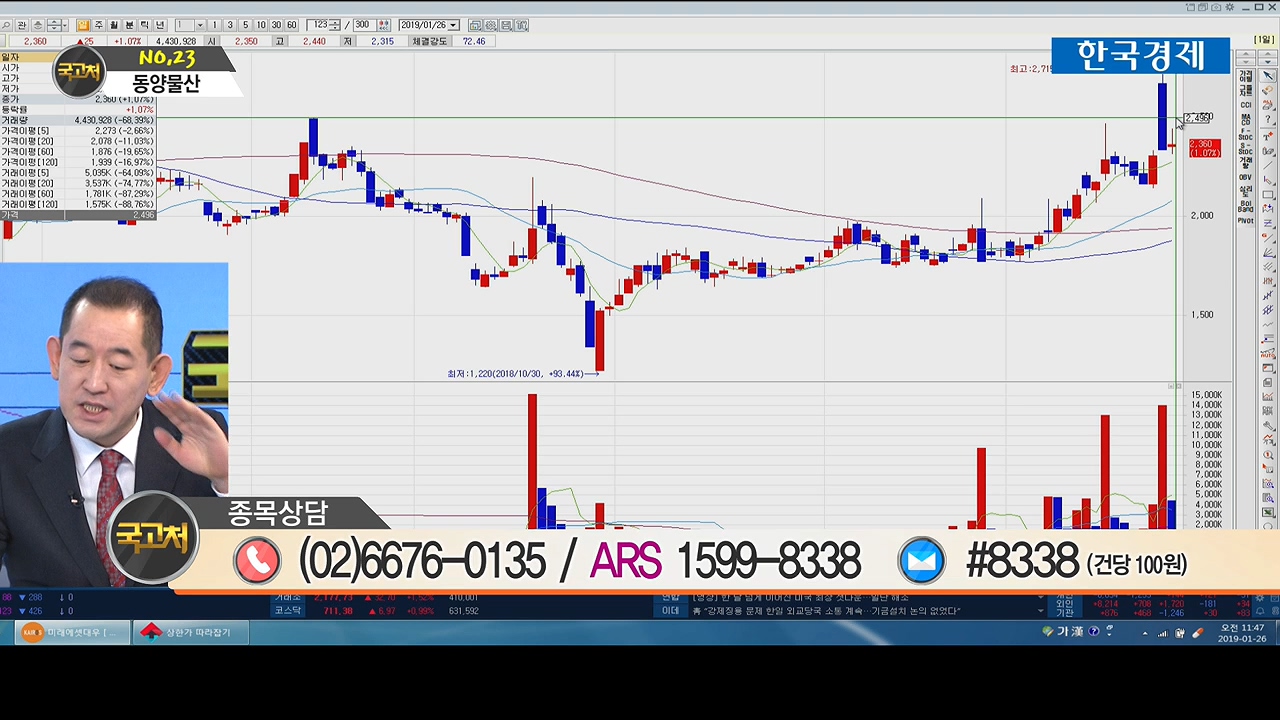Expand the interval number combo box

click(x=200, y=25)
